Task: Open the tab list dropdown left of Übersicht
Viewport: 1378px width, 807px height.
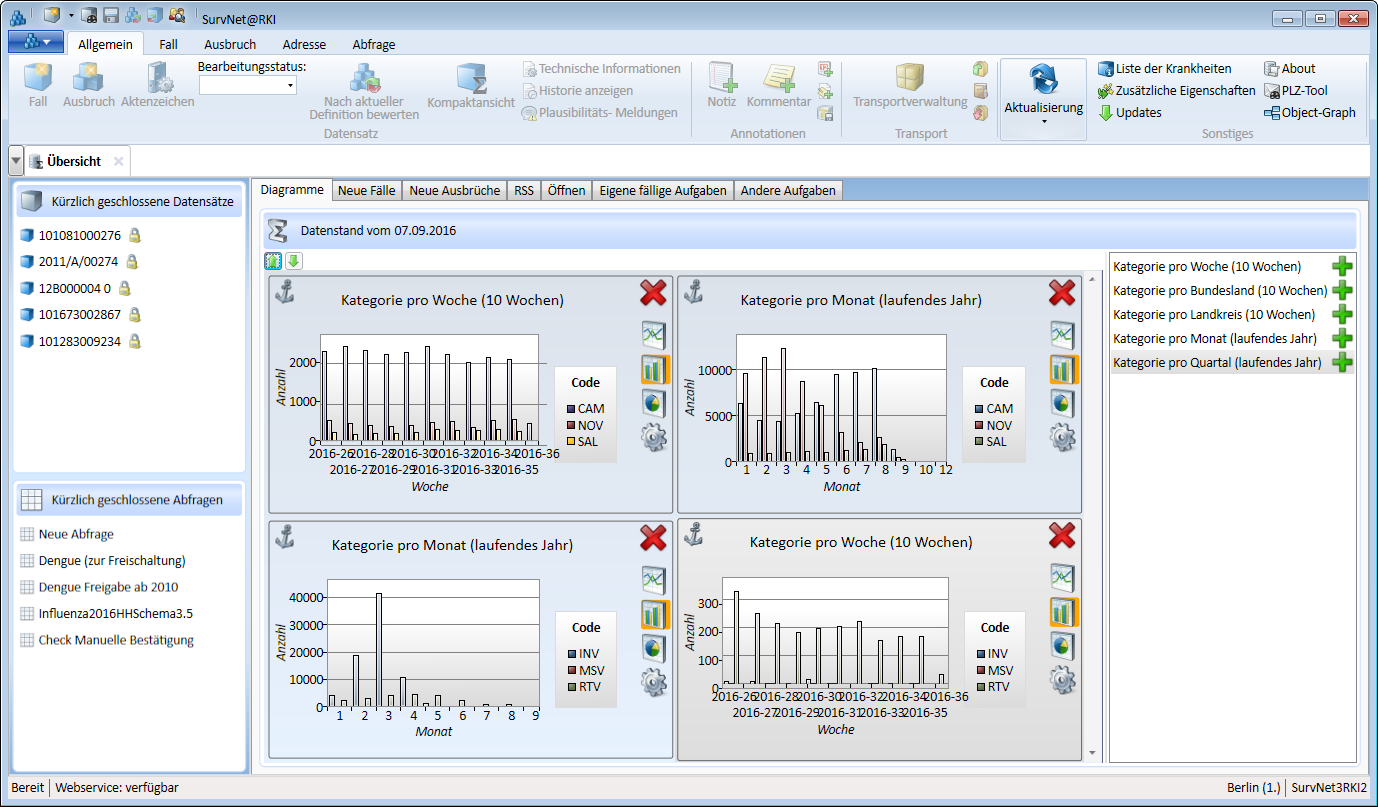Action: (x=16, y=161)
